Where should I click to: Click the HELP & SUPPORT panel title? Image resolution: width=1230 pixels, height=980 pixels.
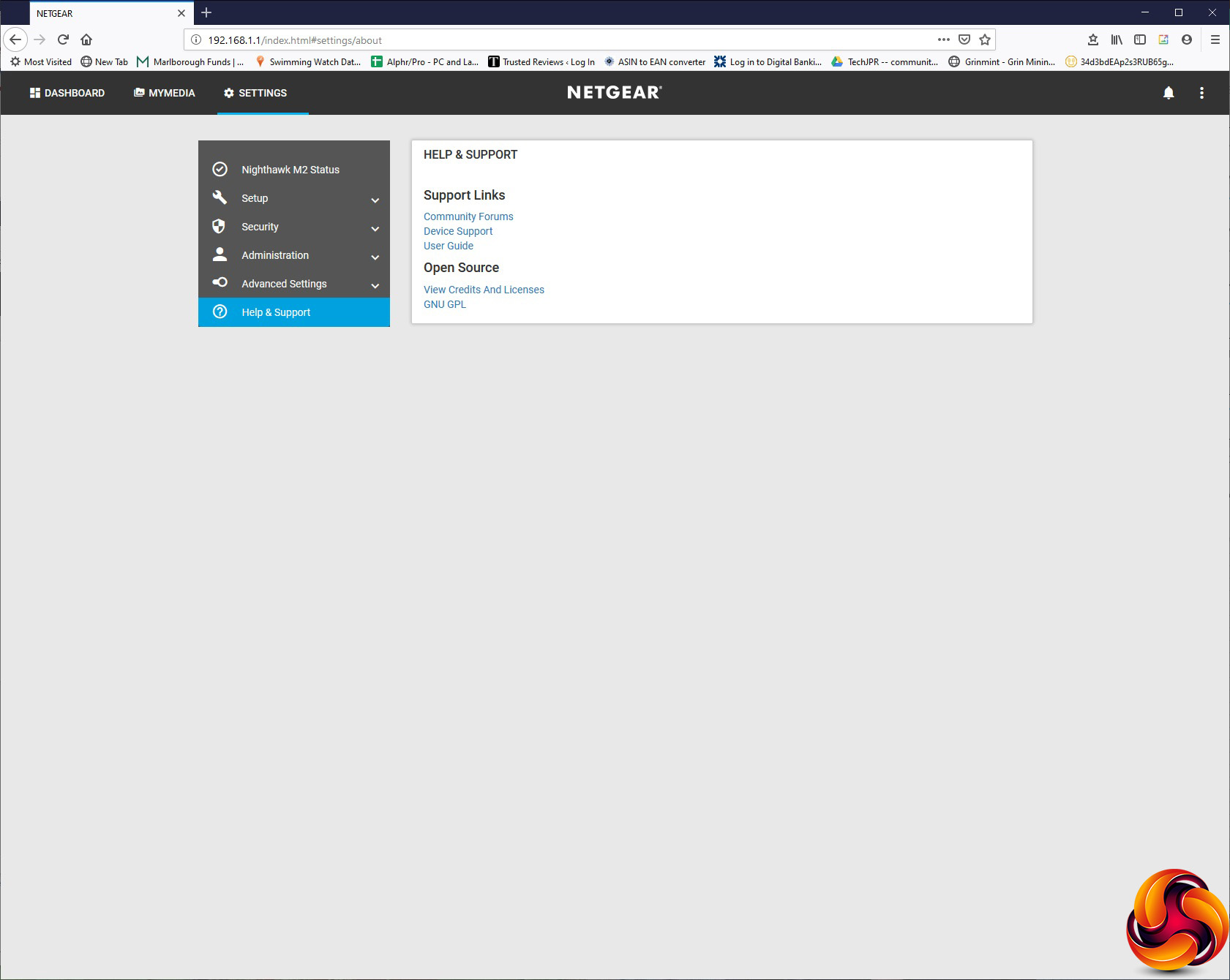tap(470, 154)
